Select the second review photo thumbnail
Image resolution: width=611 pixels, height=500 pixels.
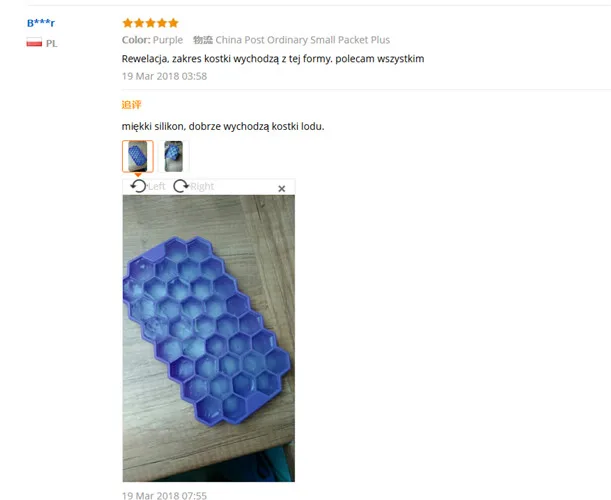(173, 156)
